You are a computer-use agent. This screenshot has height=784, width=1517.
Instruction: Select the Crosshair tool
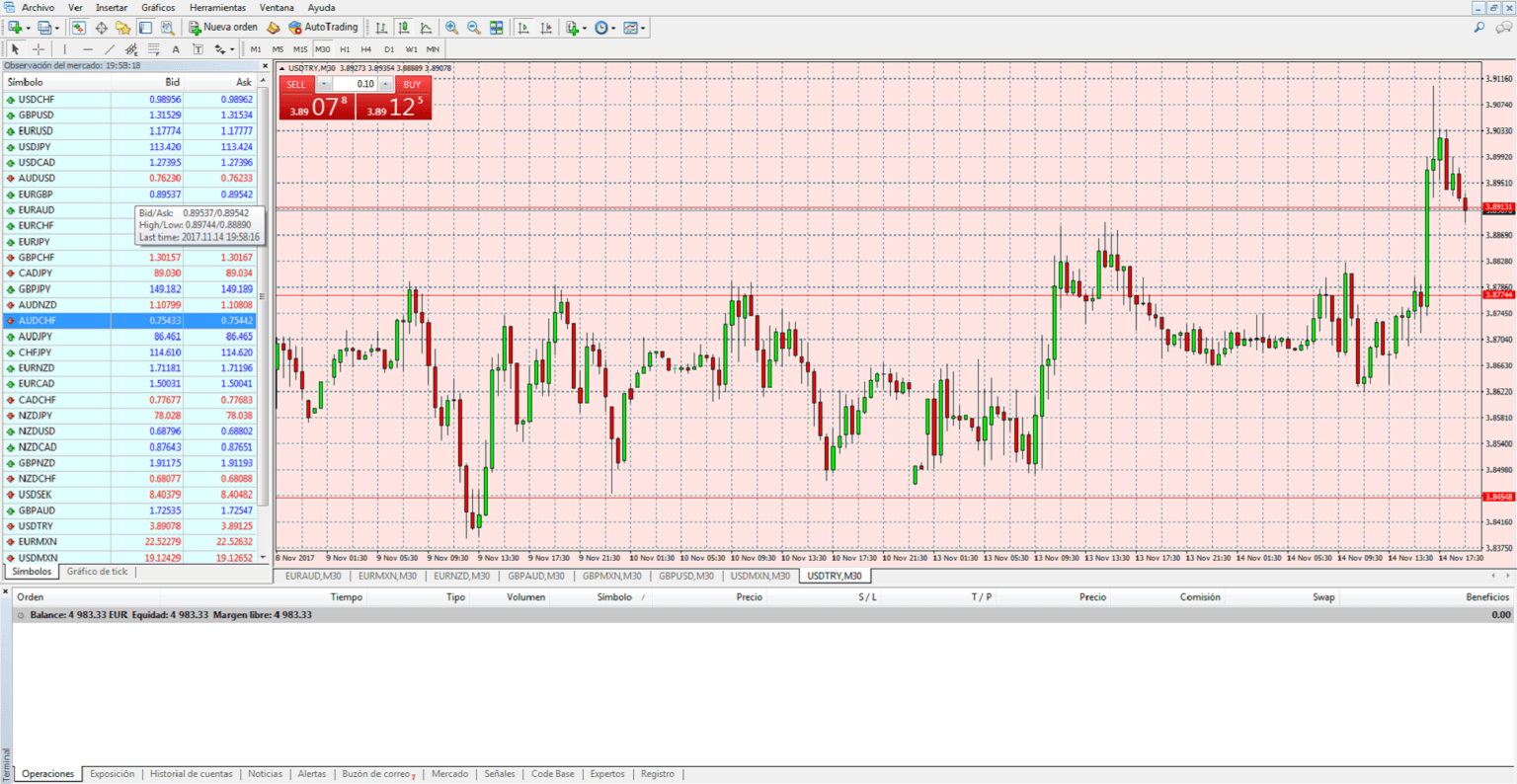(x=38, y=49)
